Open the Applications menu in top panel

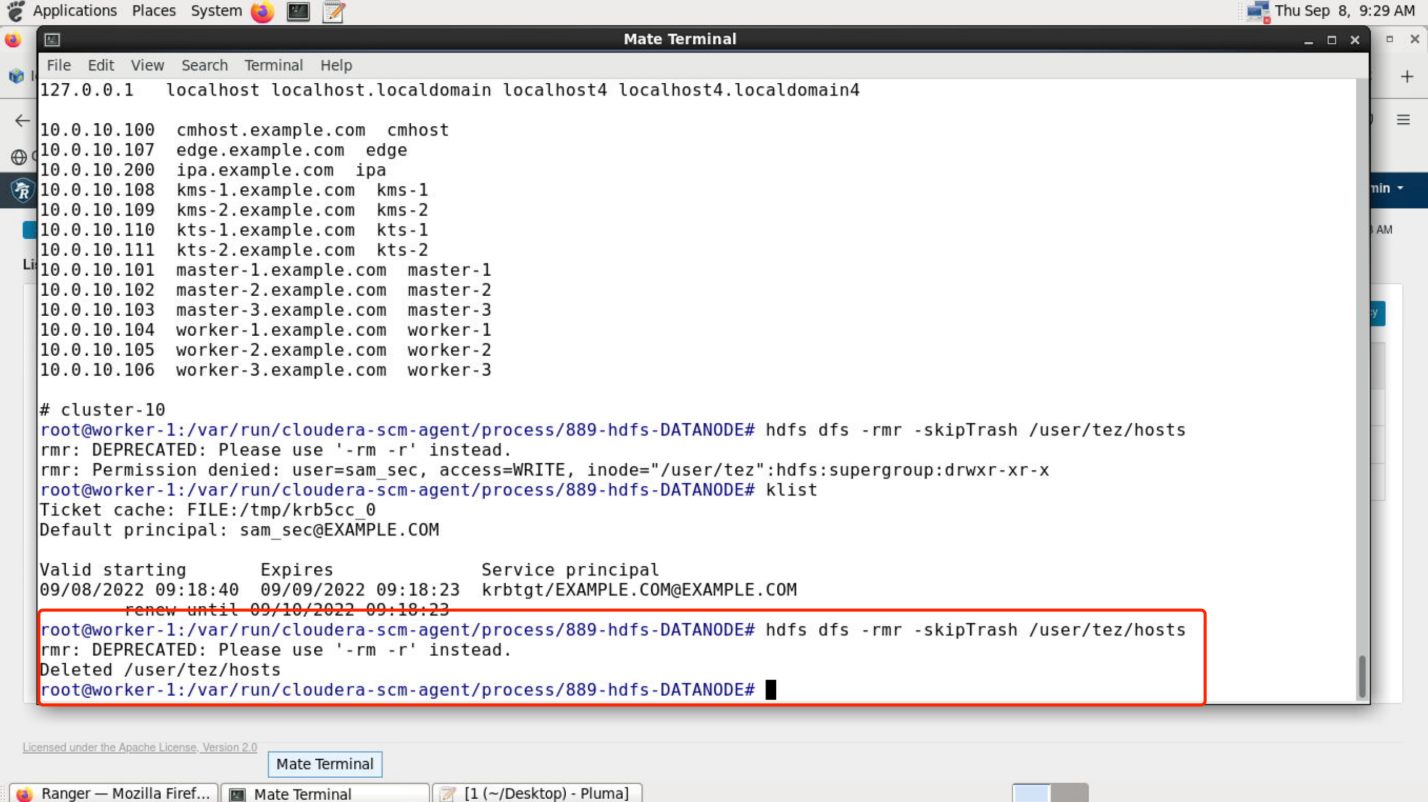[x=75, y=11]
